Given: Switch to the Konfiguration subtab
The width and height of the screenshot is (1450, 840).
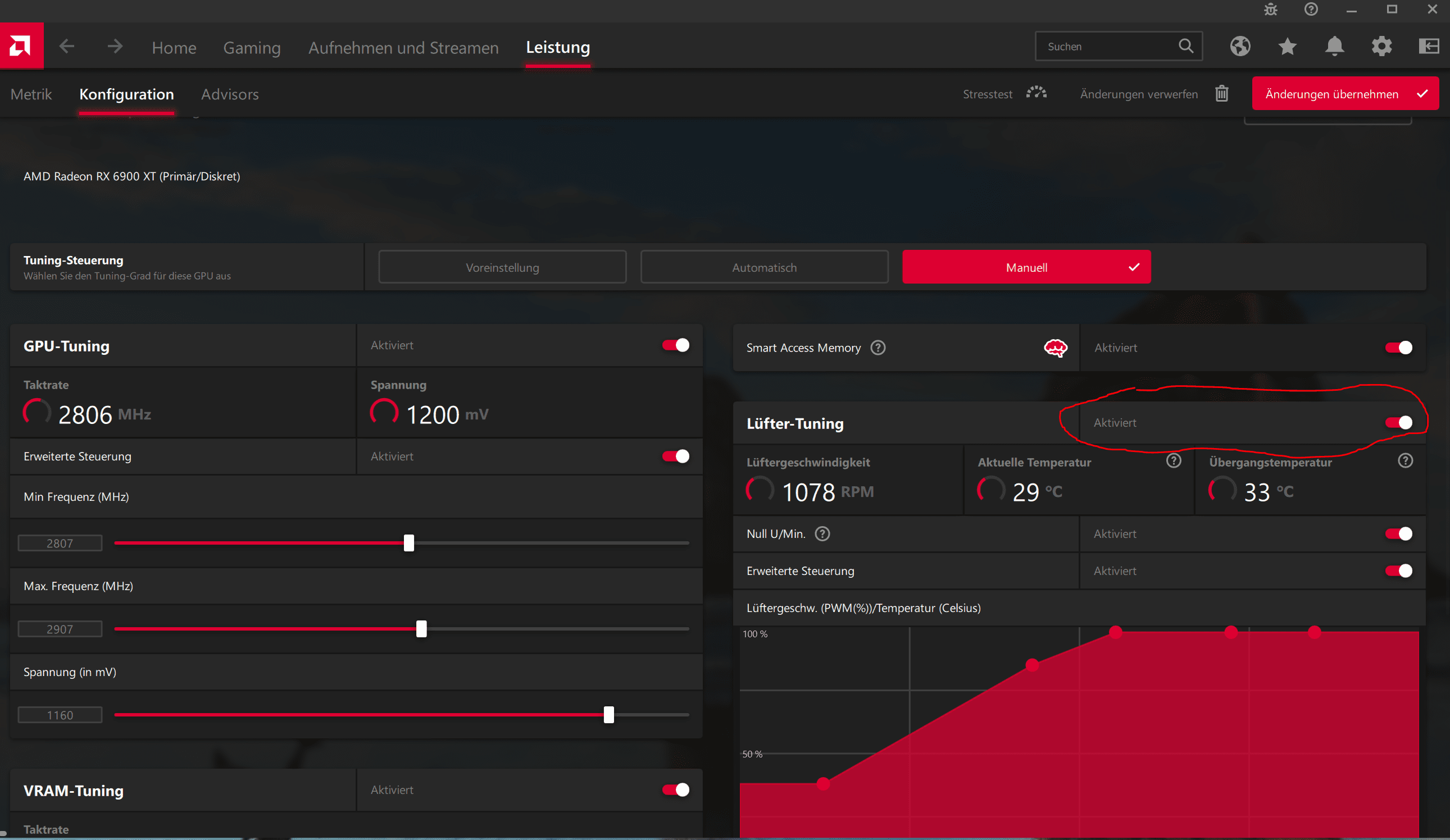Looking at the screenshot, I should [x=126, y=94].
